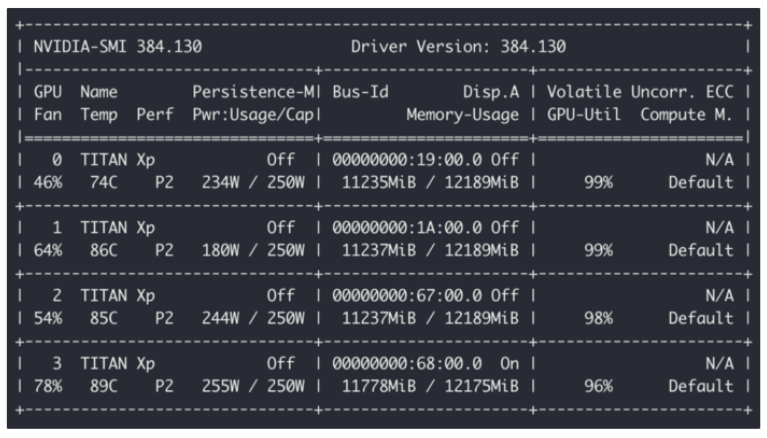This screenshot has width=767, height=438.
Task: Click bus ID '00000000:68:00.0'
Action: [x=407, y=364]
